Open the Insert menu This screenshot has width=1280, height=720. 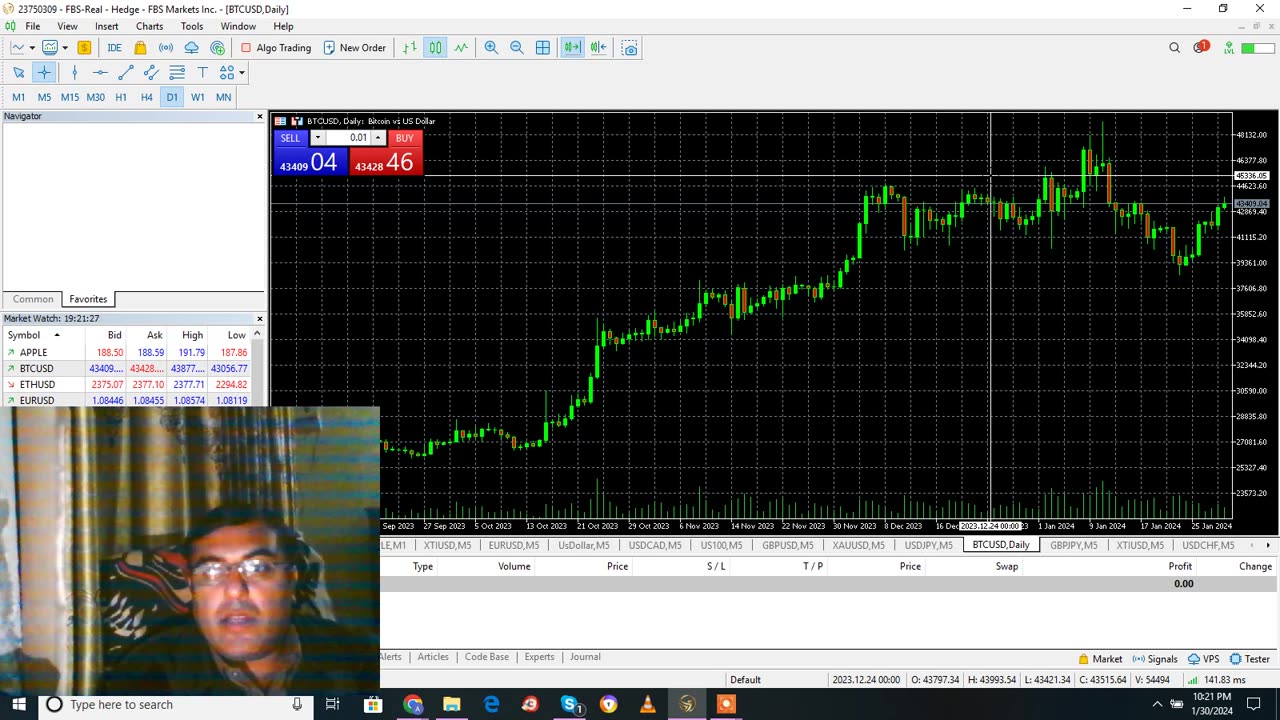(x=106, y=26)
